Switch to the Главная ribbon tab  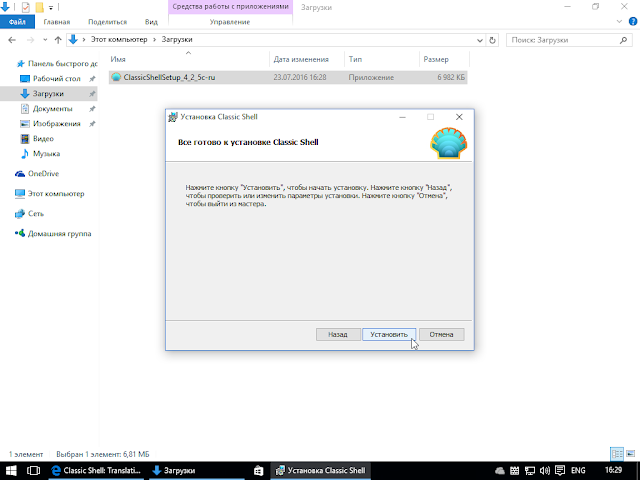[x=57, y=22]
